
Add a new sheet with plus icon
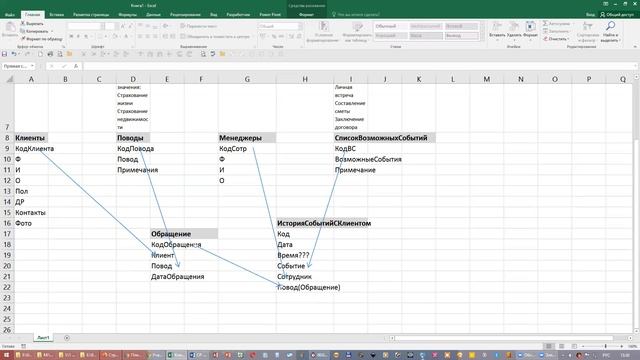tap(67, 338)
